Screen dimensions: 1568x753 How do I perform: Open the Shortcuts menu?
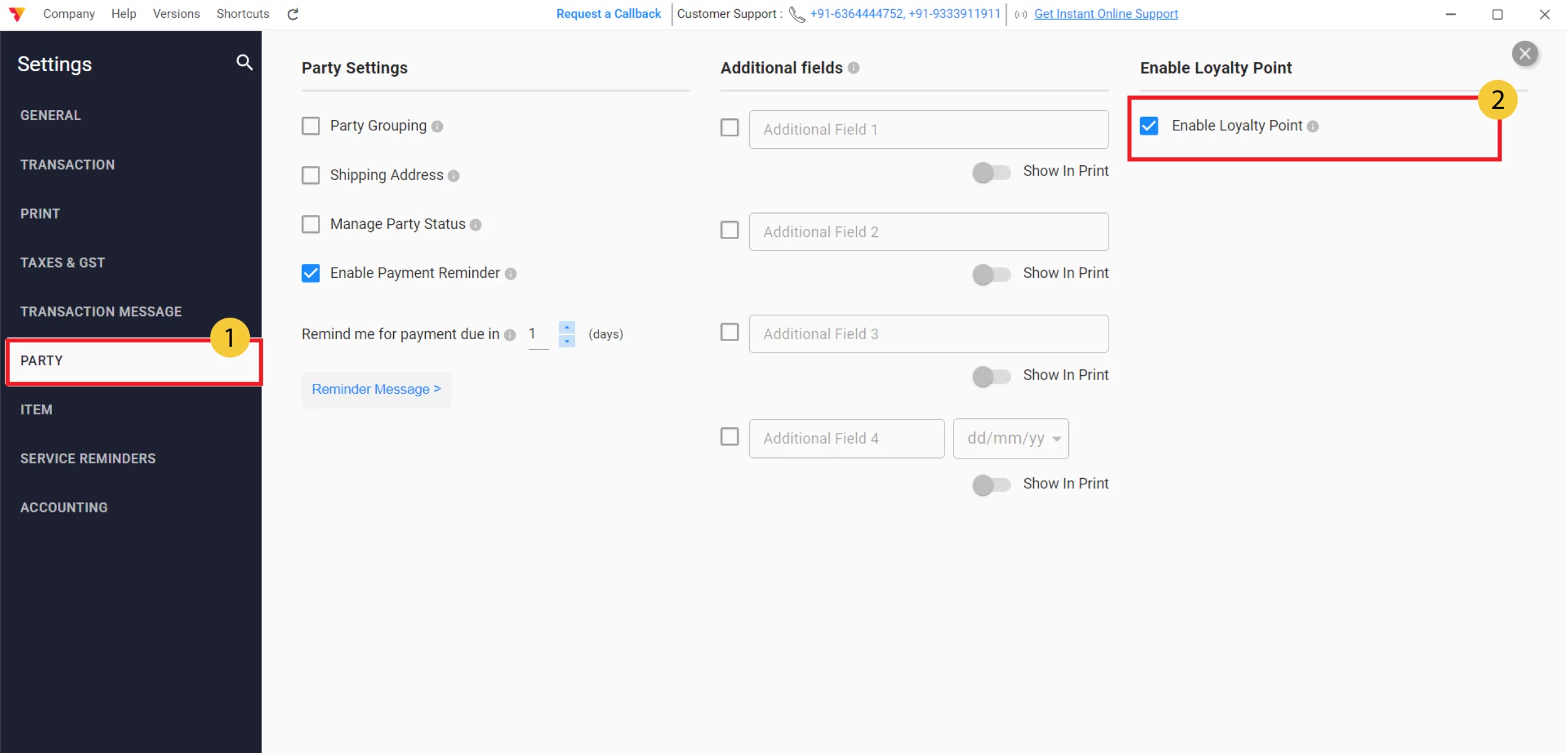coord(243,13)
